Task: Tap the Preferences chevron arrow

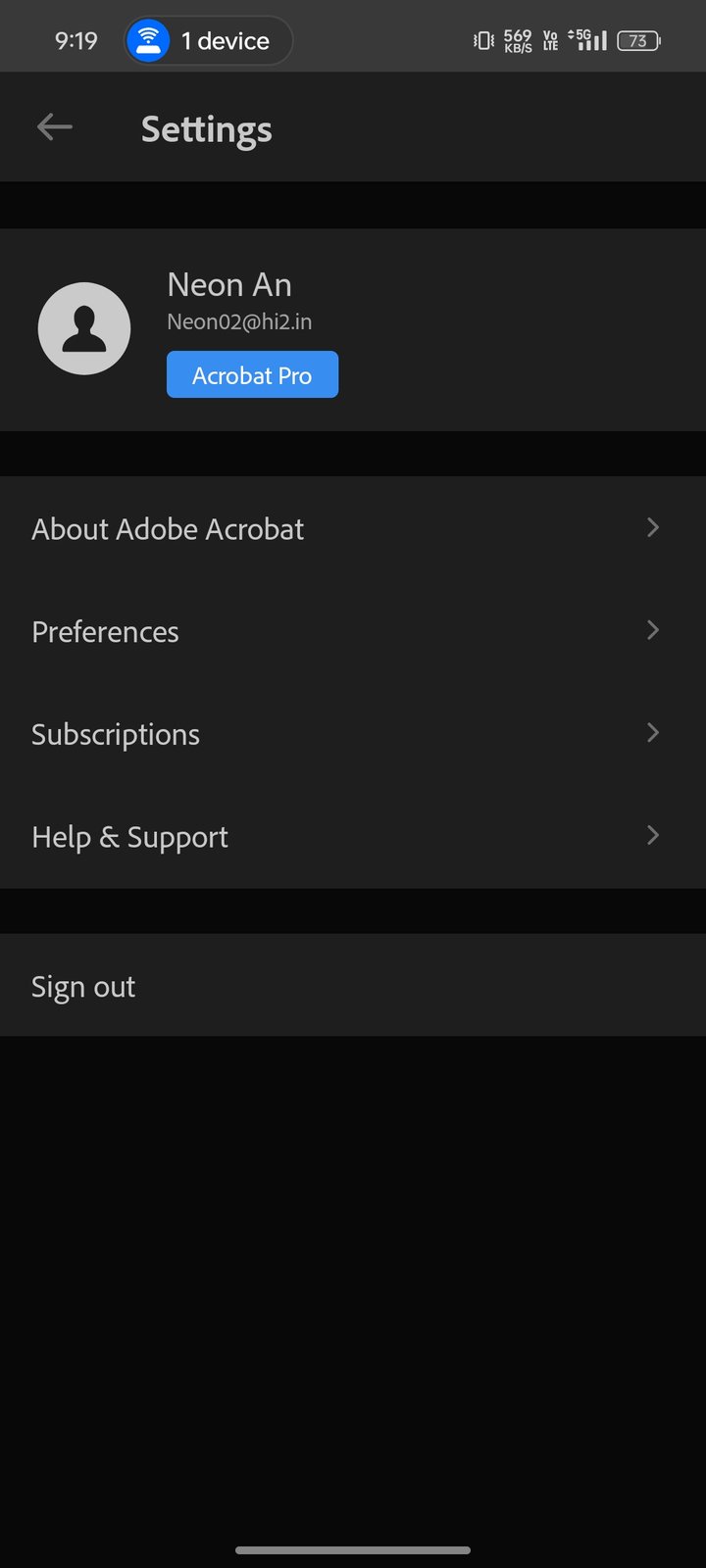Action: 653,630
